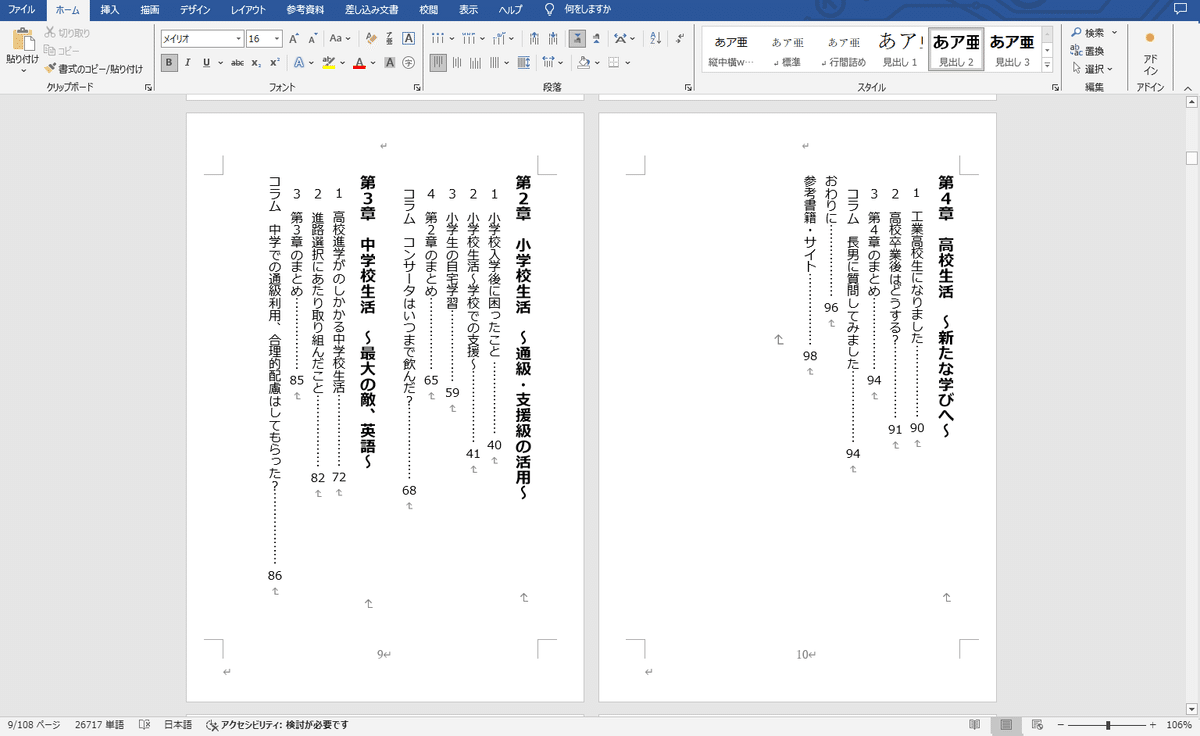1200x736 pixels.
Task: Click the ruby (phonetic guide) icon
Action: click(390, 39)
